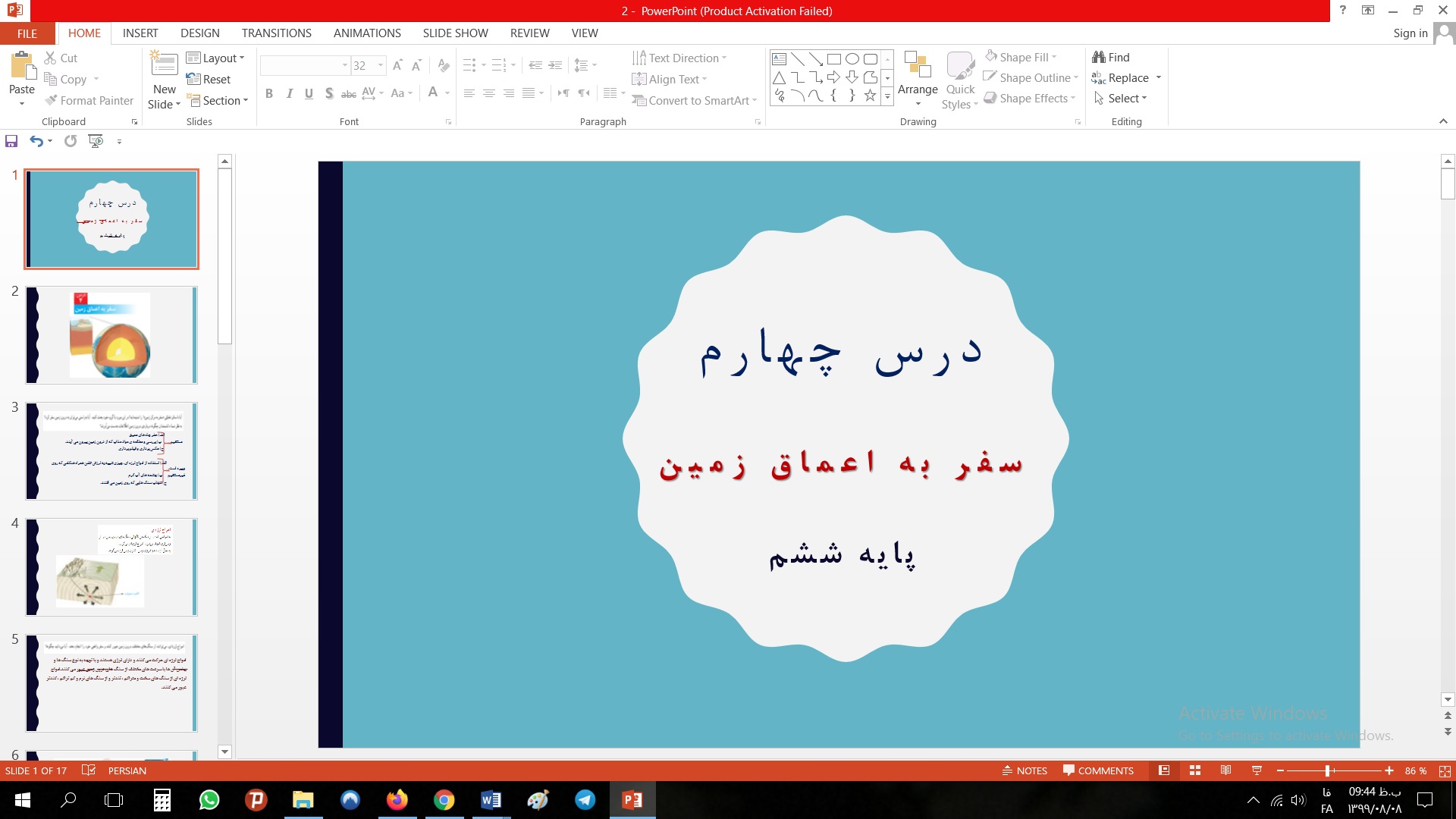Open Slide Sorter view from status bar

pyautogui.click(x=1195, y=770)
